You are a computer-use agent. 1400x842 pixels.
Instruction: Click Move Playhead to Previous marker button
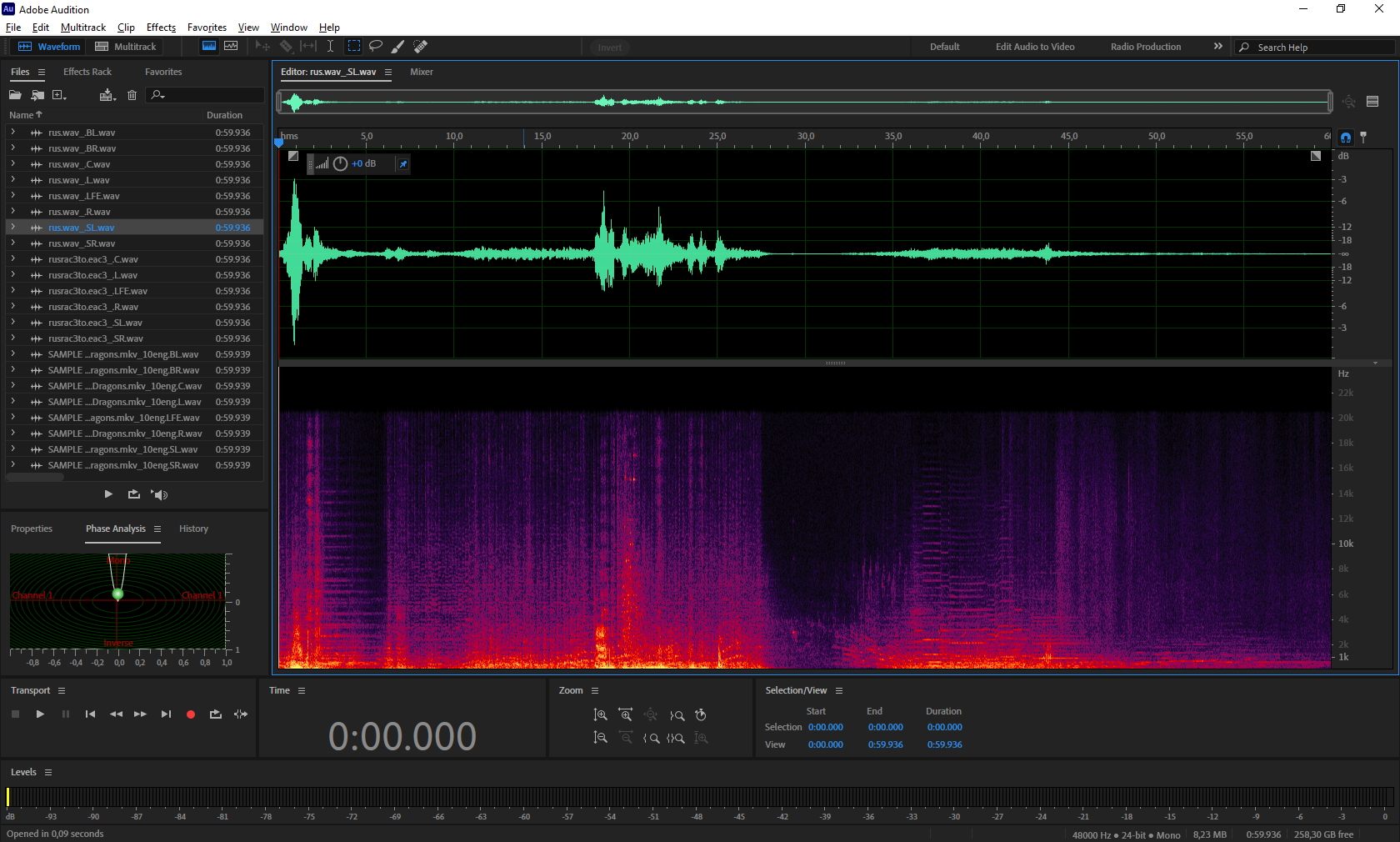coord(90,714)
